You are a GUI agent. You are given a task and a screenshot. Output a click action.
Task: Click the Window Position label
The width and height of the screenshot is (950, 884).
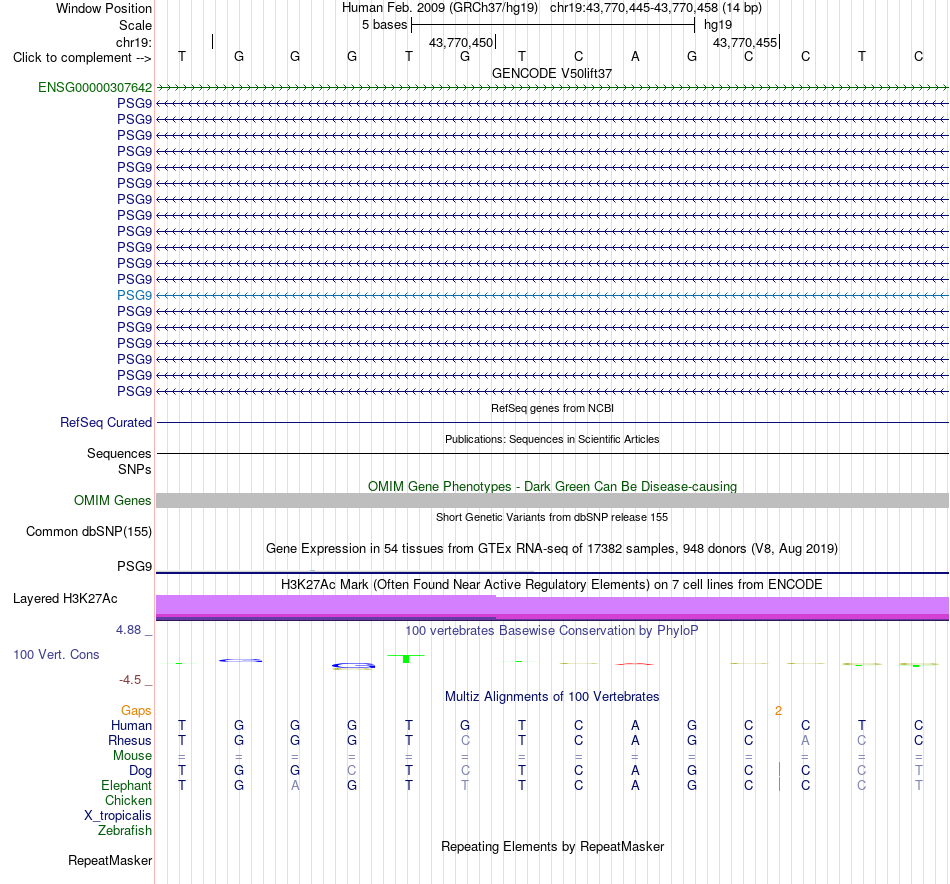(x=104, y=8)
